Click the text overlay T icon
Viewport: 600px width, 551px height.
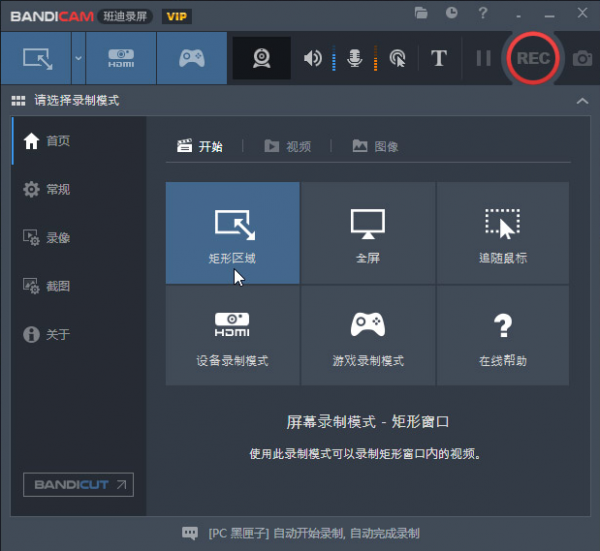pyautogui.click(x=438, y=58)
